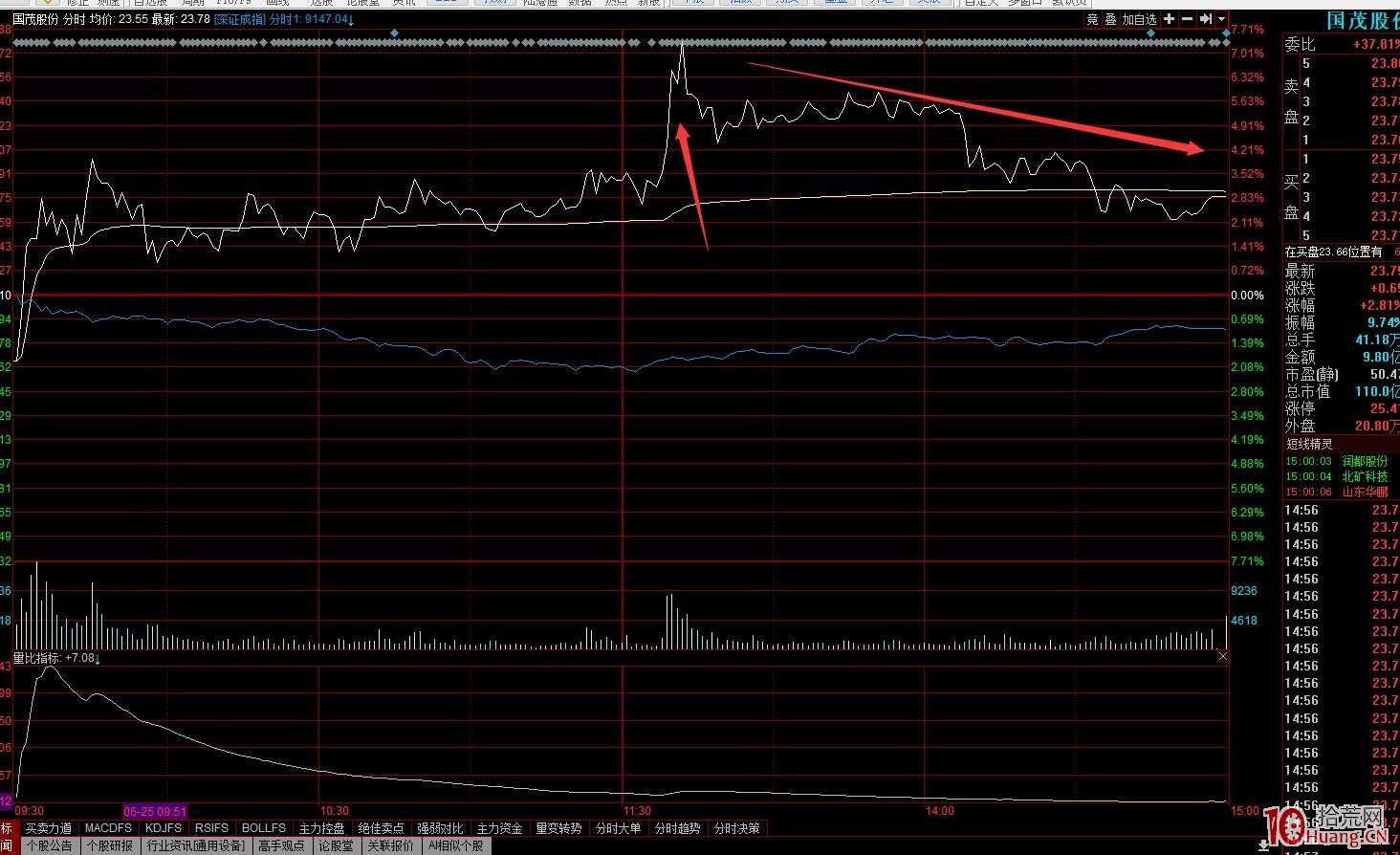Select the 标 side tab at bottom left

(x=7, y=828)
